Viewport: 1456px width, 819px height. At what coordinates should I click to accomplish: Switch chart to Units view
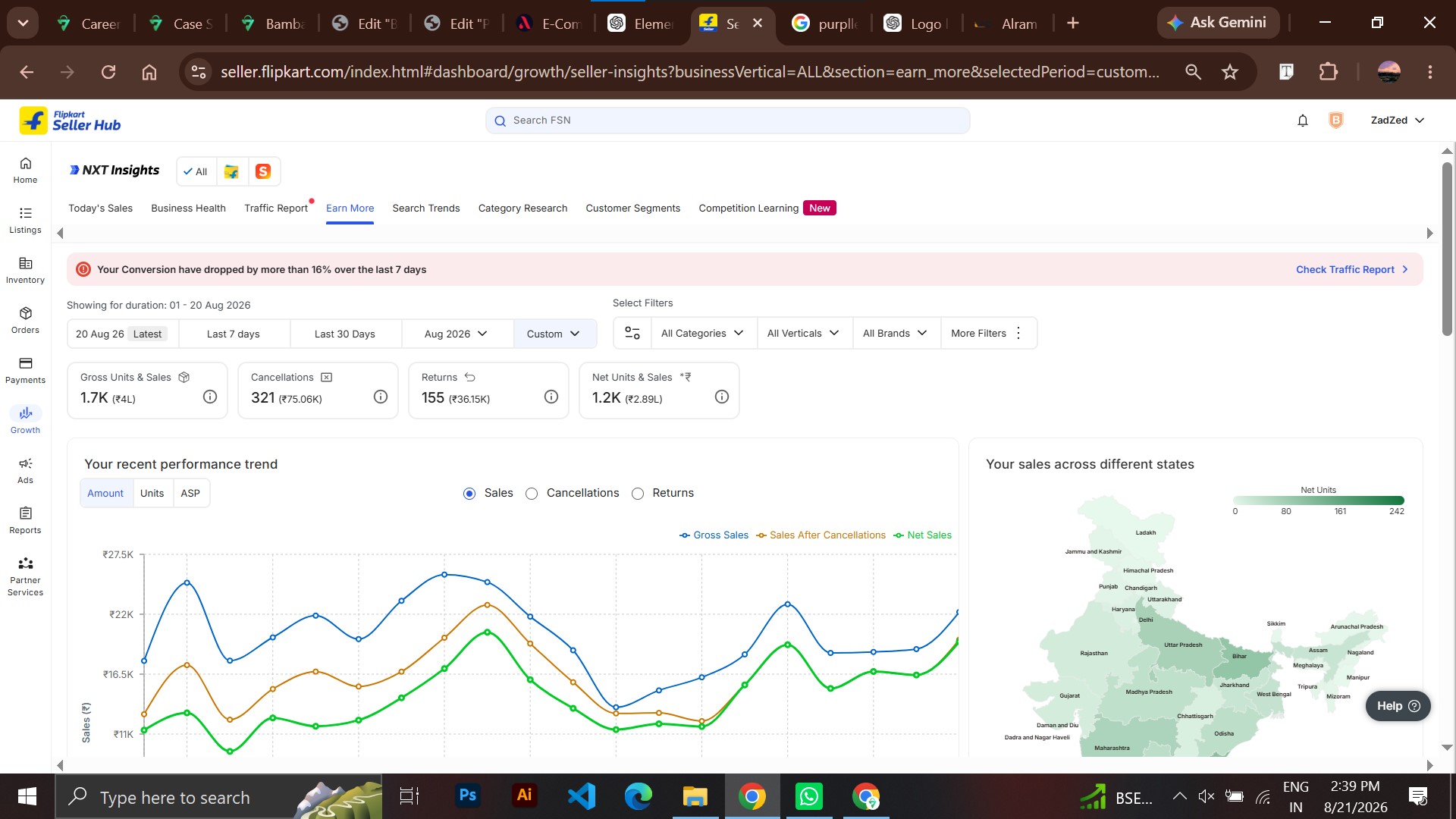coord(152,493)
